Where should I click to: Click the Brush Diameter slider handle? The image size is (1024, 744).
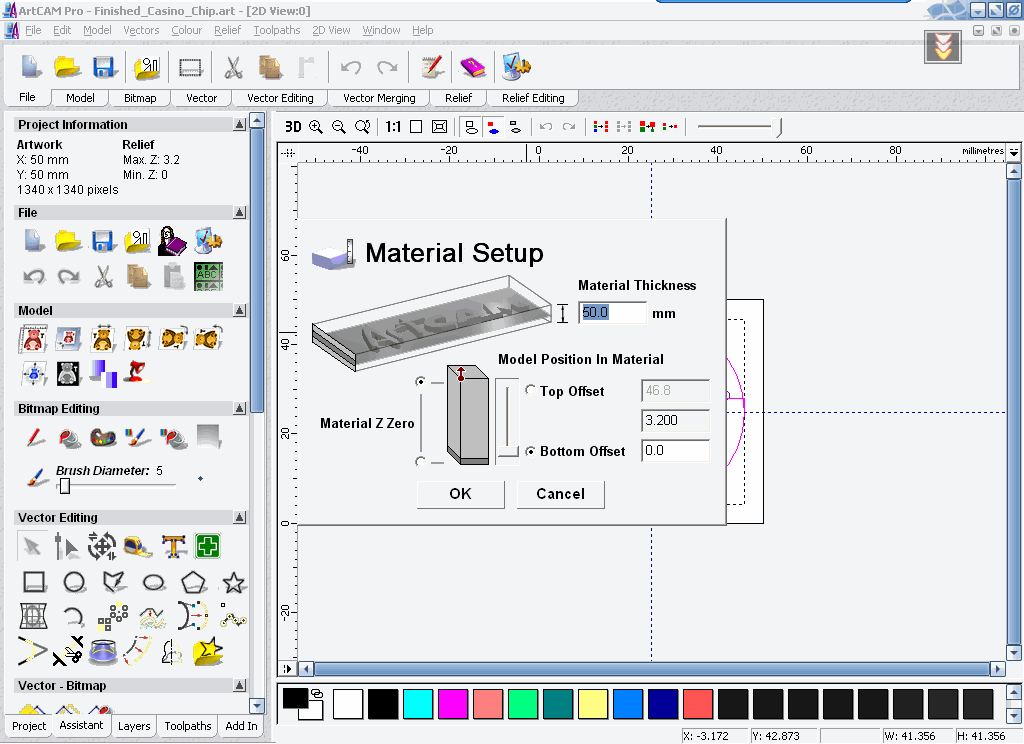65,485
